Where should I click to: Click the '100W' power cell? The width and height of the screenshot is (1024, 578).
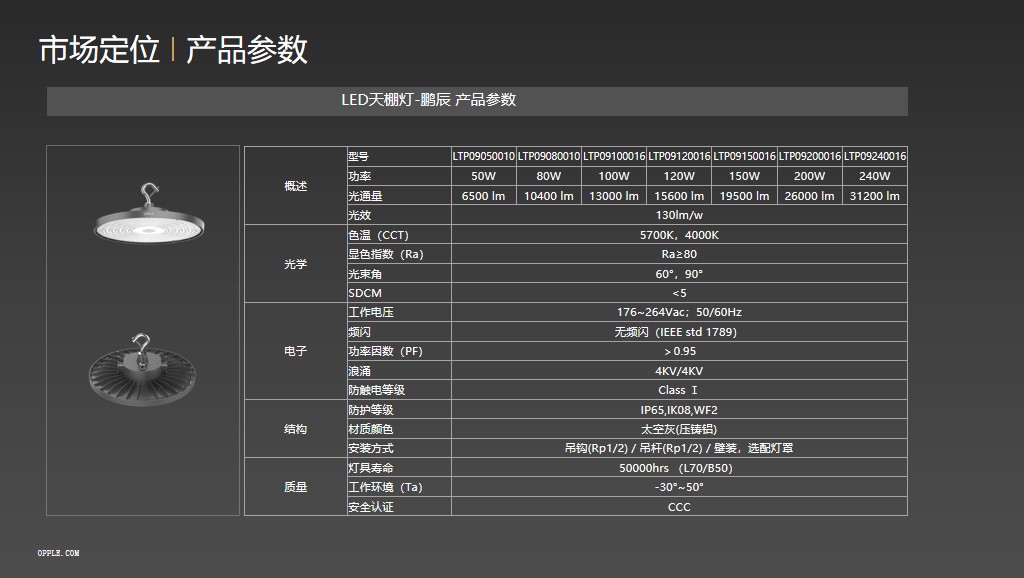(614, 176)
